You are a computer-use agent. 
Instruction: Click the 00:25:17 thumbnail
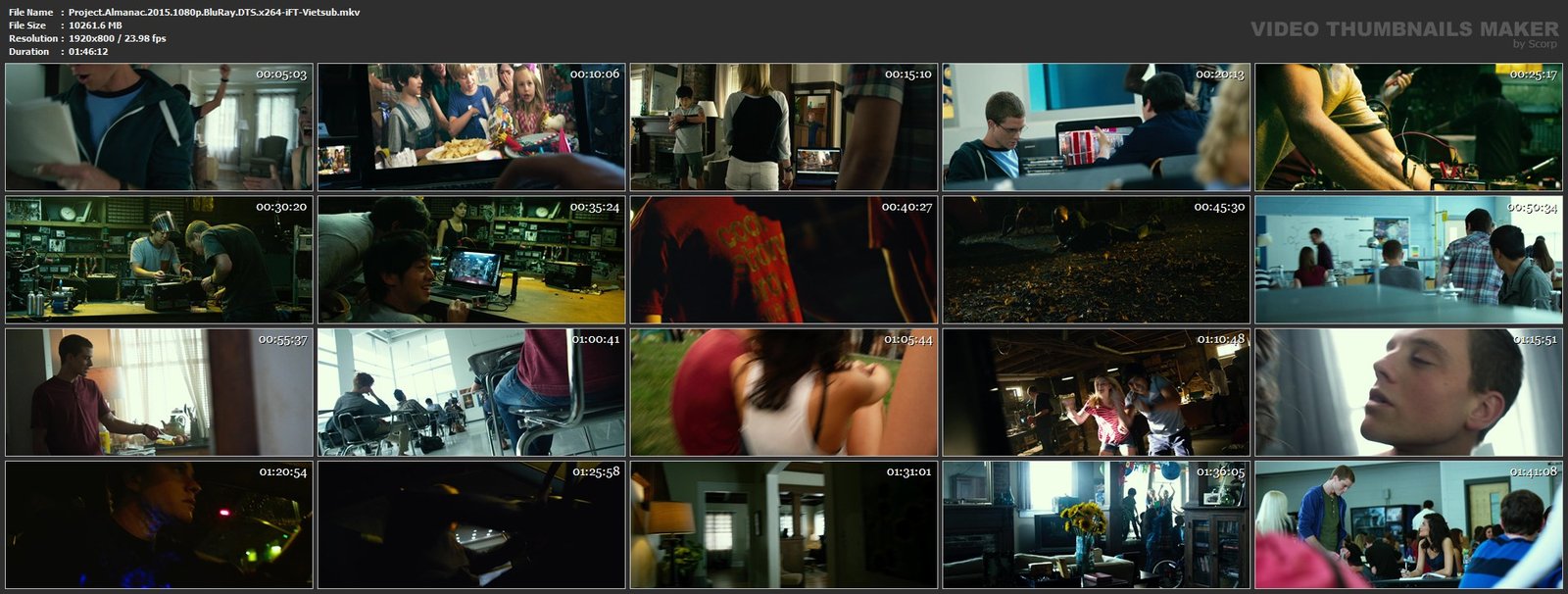pyautogui.click(x=1409, y=127)
